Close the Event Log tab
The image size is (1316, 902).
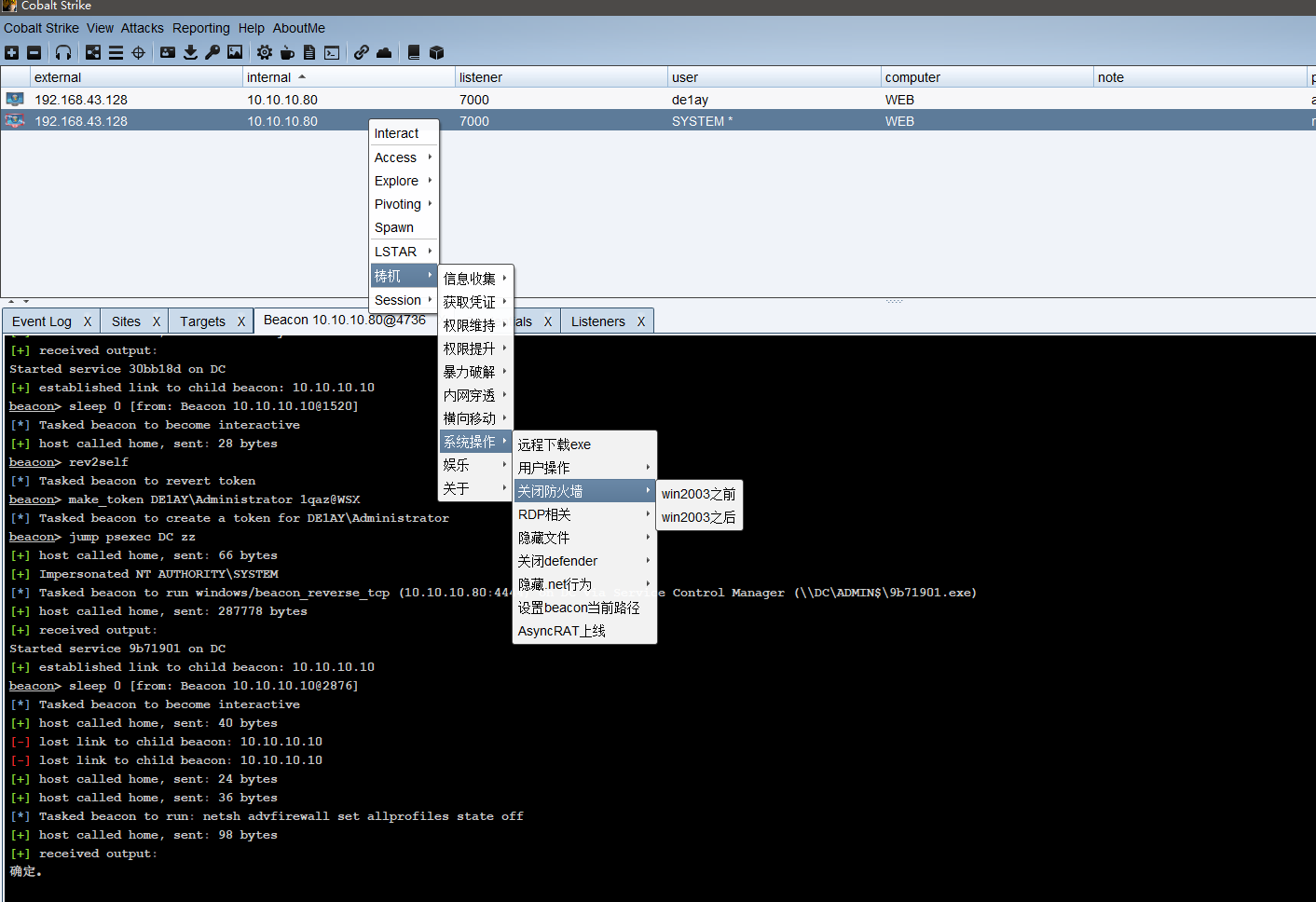coord(88,321)
